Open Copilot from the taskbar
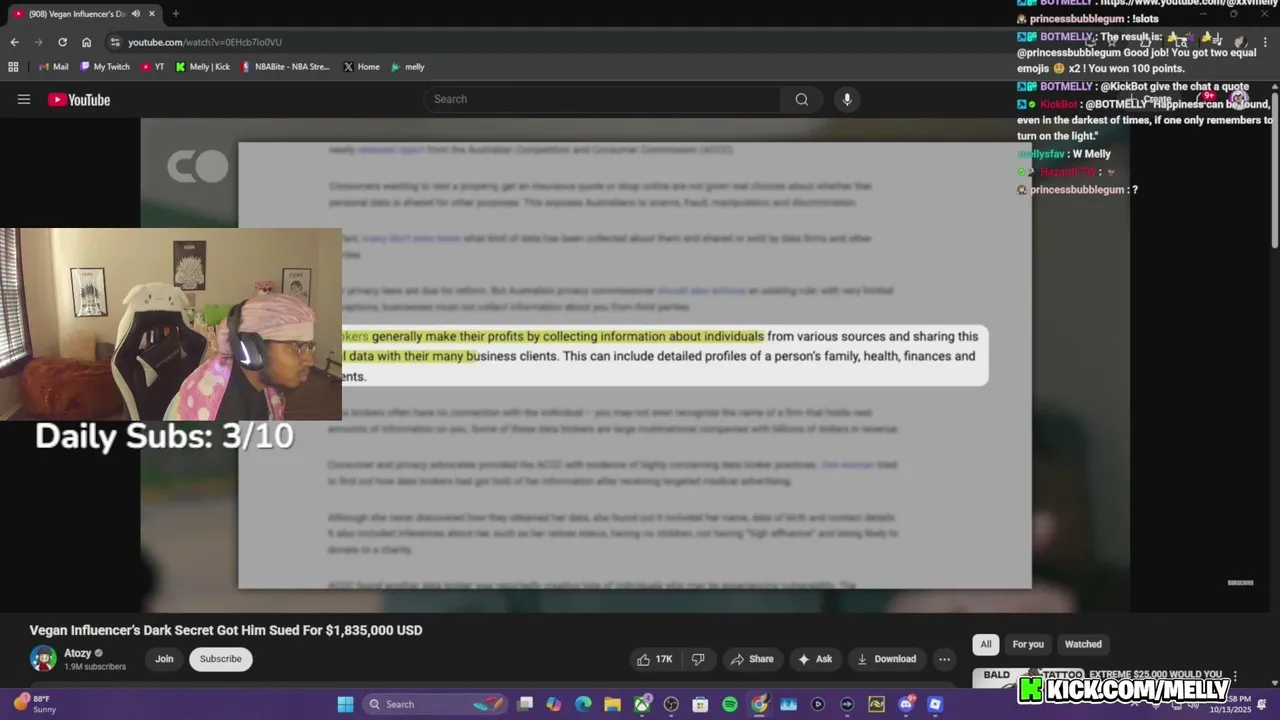The height and width of the screenshot is (720, 1280). point(554,704)
